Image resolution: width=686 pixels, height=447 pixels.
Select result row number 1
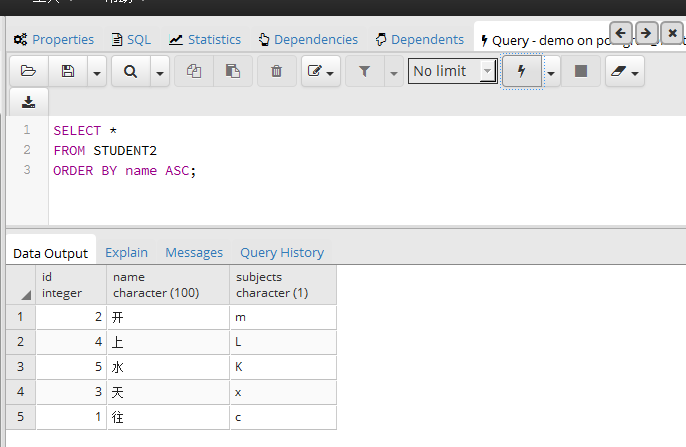(x=21, y=317)
